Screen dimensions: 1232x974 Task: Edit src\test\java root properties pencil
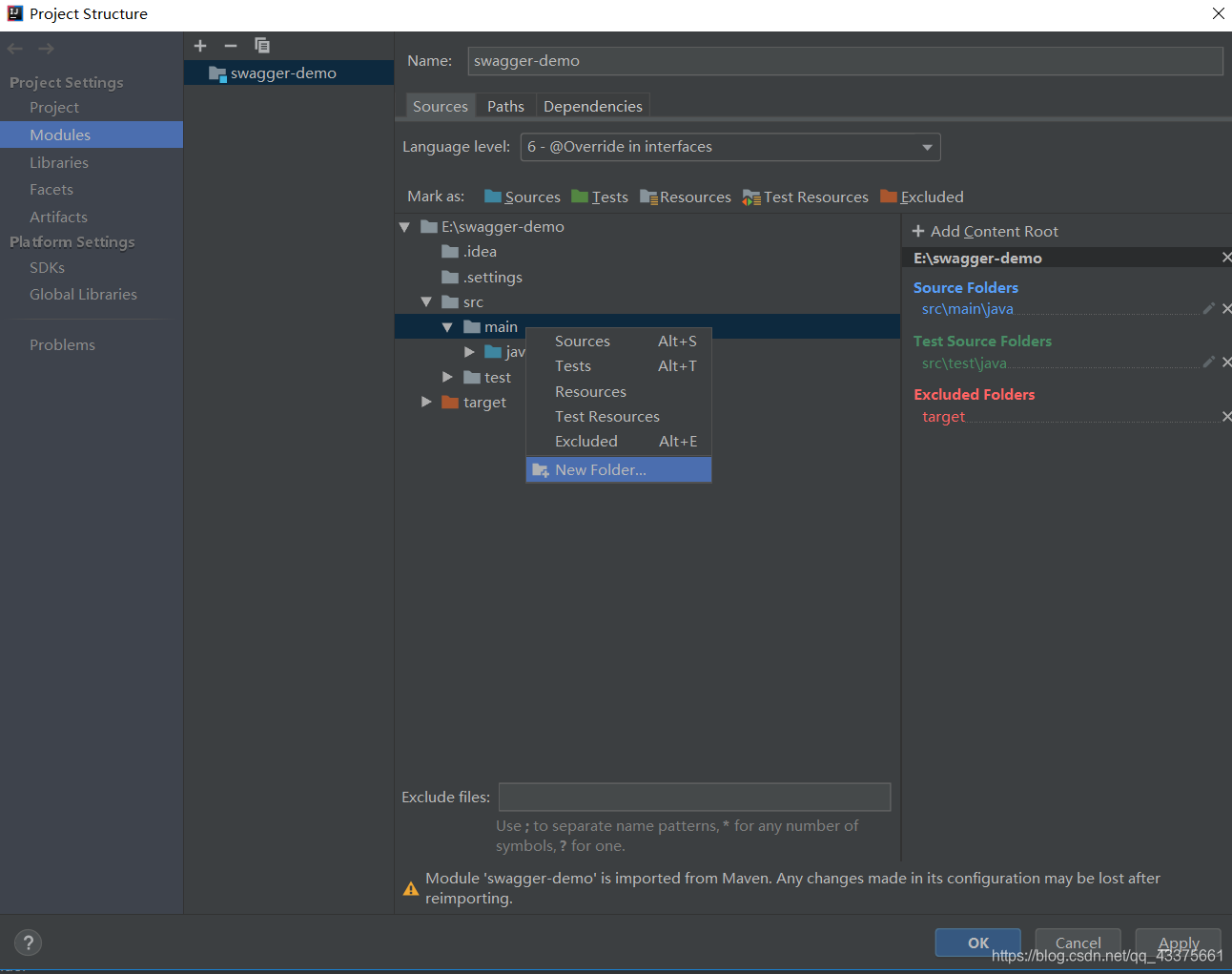click(x=1209, y=362)
